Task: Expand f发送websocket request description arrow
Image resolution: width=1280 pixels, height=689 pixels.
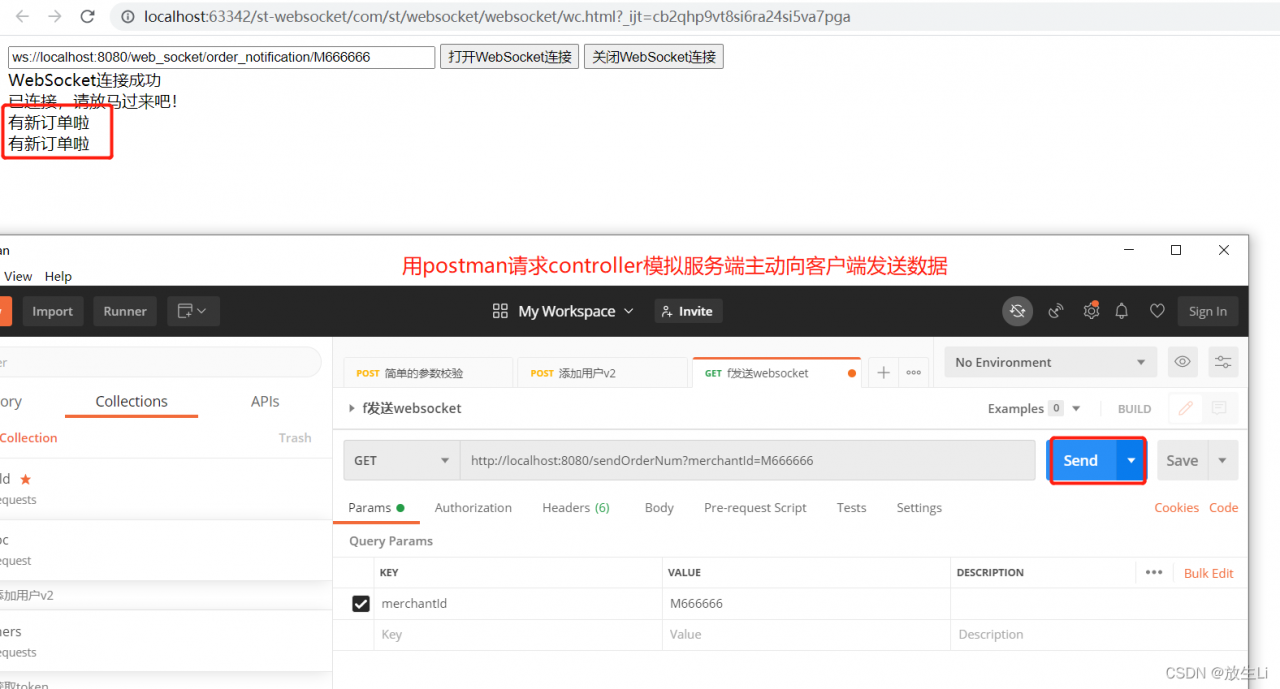Action: (351, 408)
